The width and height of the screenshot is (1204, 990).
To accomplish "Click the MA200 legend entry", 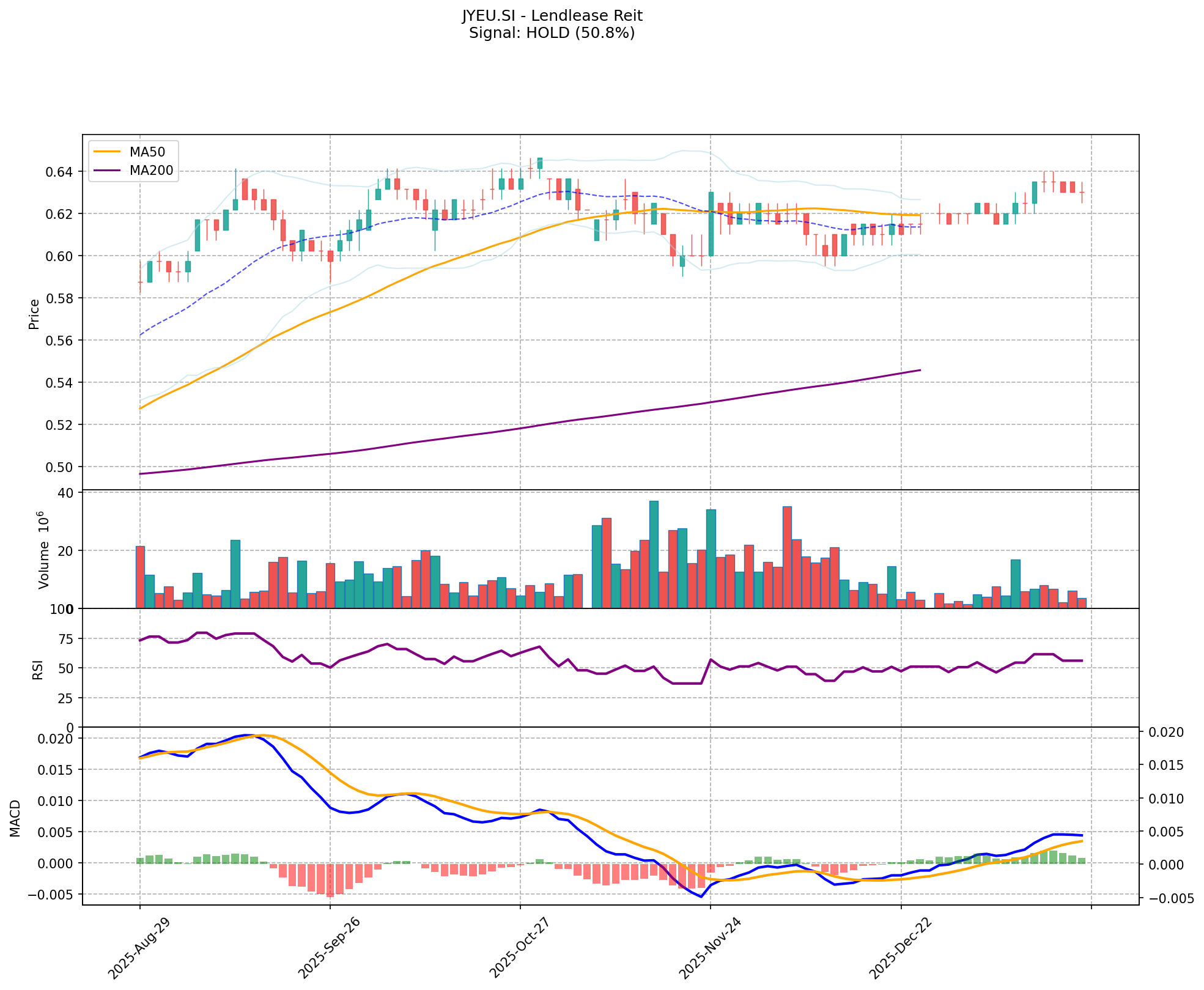I will 150,171.
